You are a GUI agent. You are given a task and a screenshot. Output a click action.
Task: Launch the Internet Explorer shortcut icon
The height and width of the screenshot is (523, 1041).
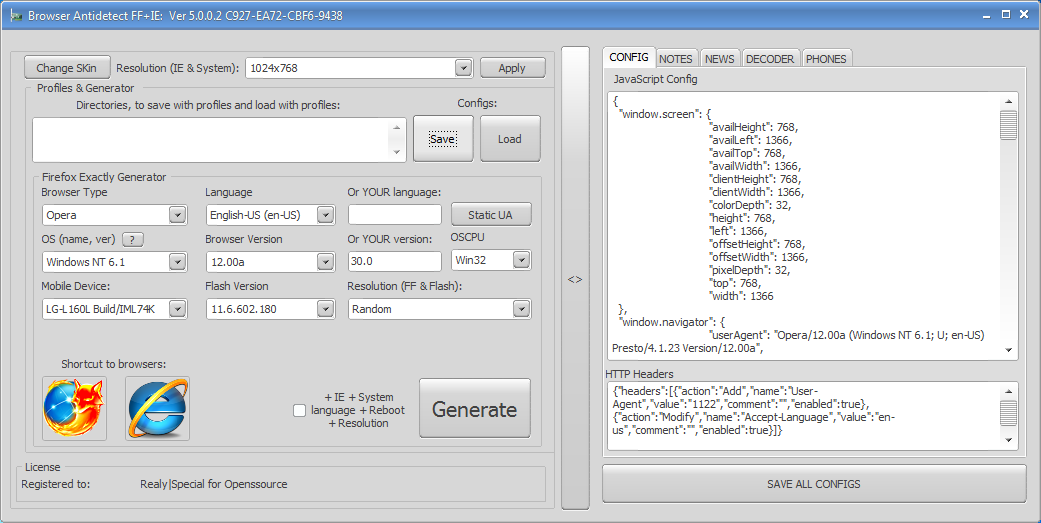[x=157, y=408]
